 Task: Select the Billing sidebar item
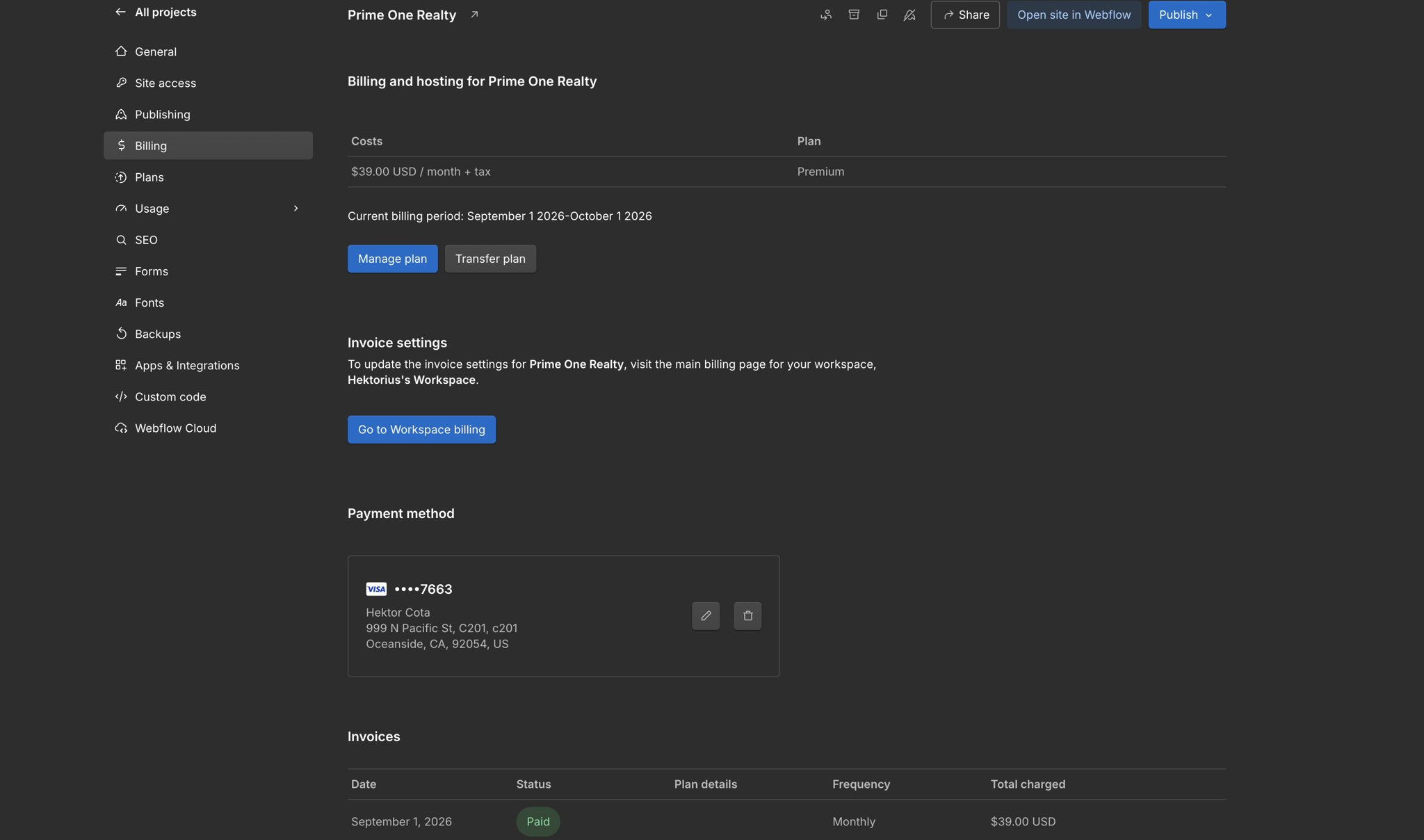point(208,145)
